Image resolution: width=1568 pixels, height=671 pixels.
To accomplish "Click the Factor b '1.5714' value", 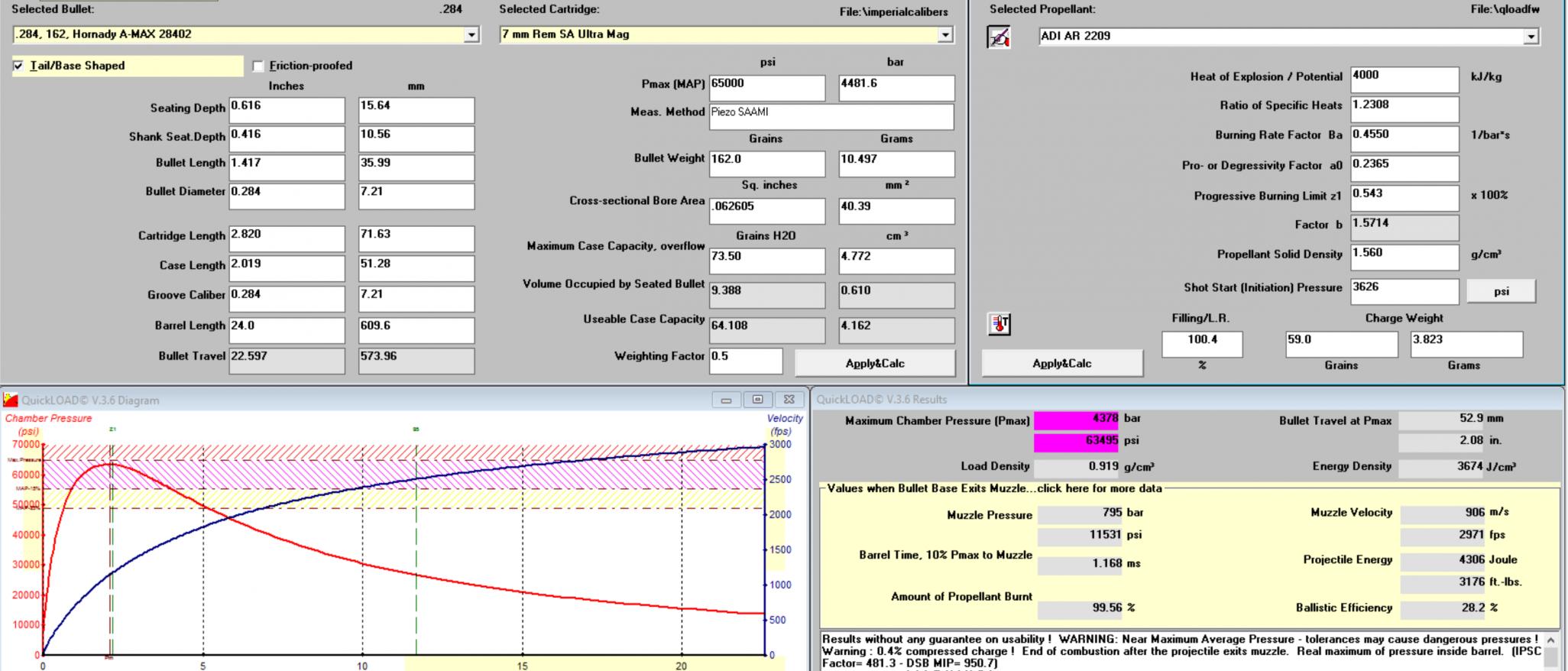I will [1404, 228].
